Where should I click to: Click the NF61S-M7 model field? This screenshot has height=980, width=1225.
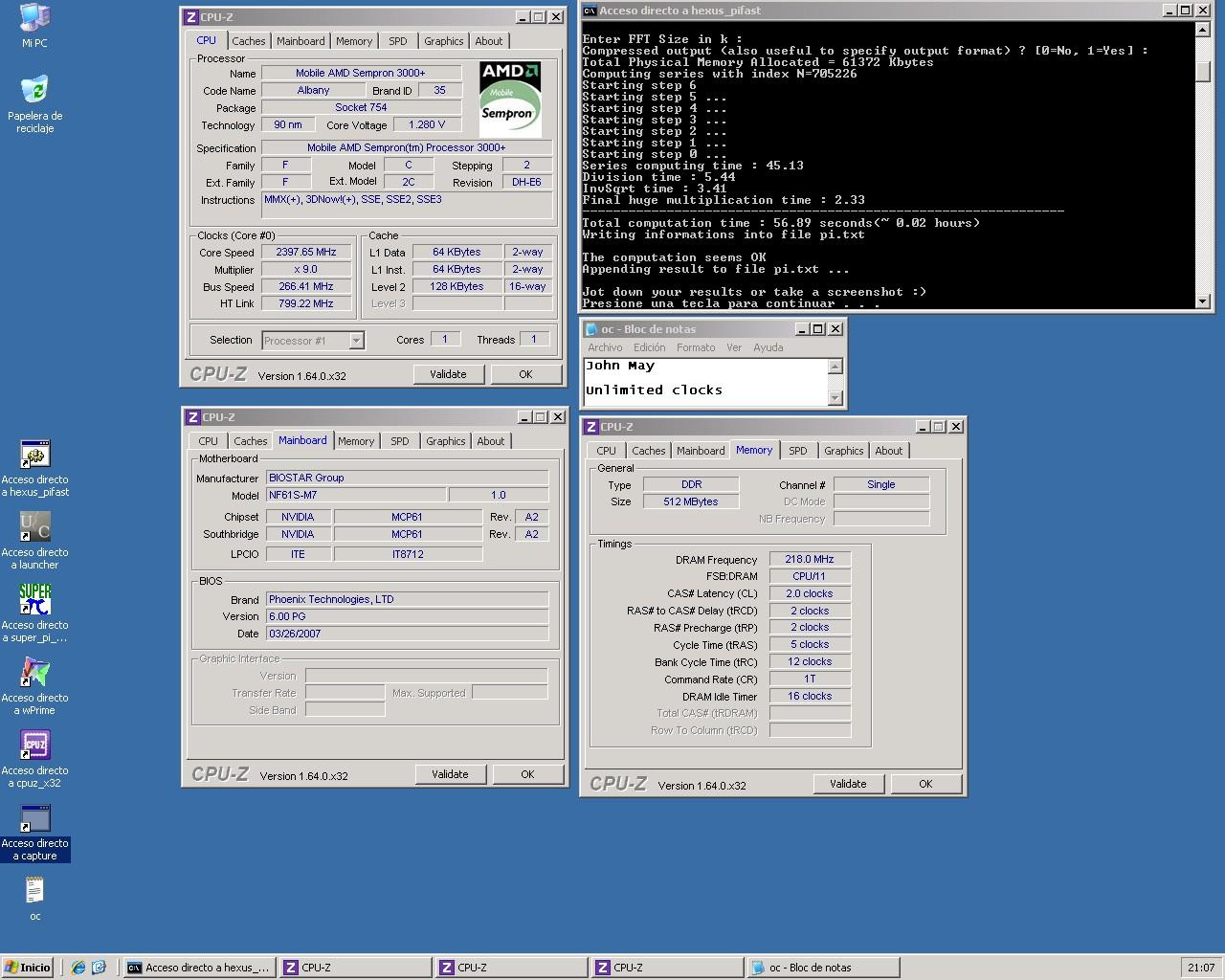355,495
